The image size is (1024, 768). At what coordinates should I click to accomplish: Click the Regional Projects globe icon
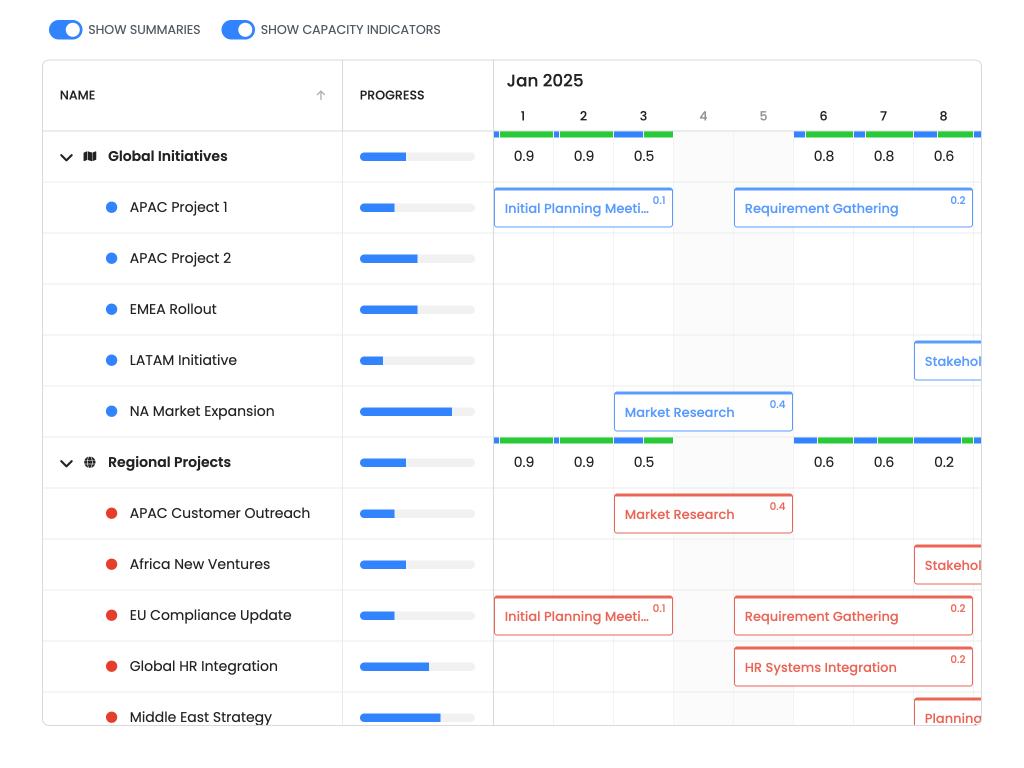point(90,462)
